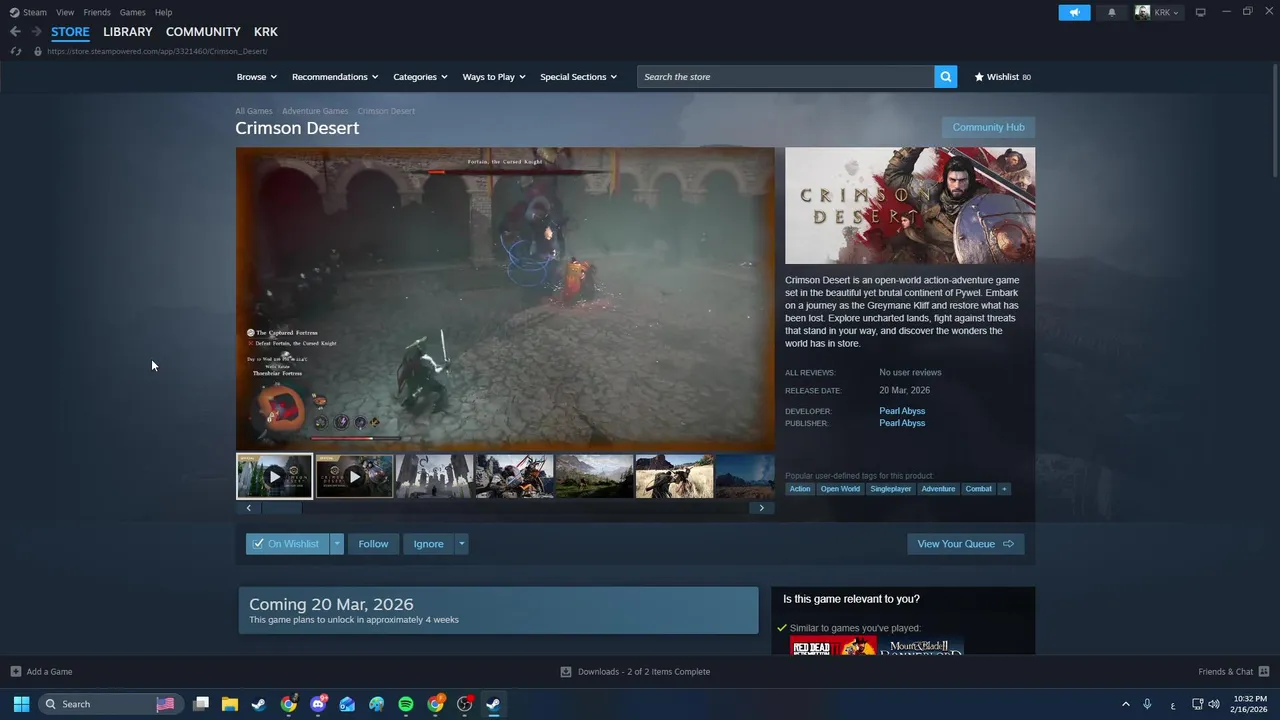Switch to Big Picture mode icon

coord(1201,12)
